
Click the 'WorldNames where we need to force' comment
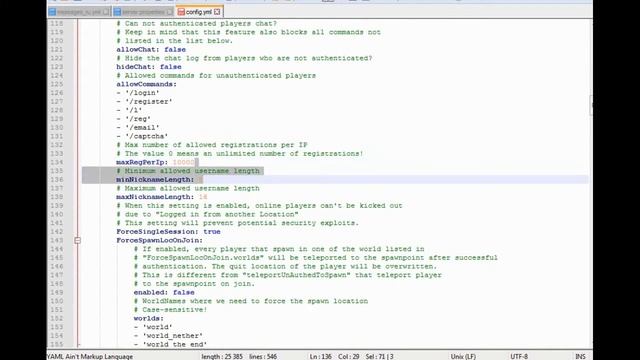pyautogui.click(x=251, y=301)
